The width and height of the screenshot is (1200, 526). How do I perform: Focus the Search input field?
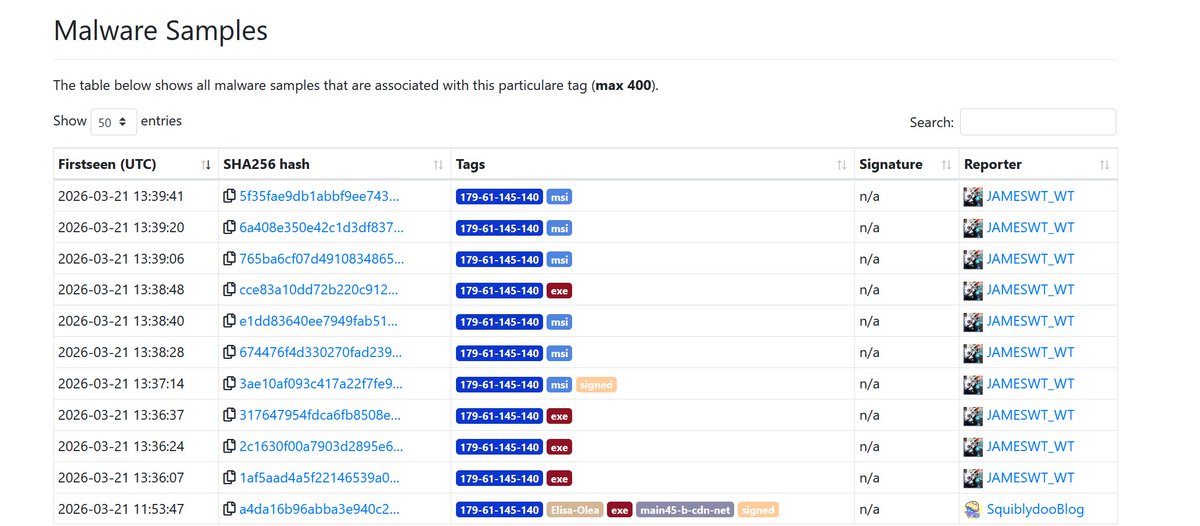1038,122
